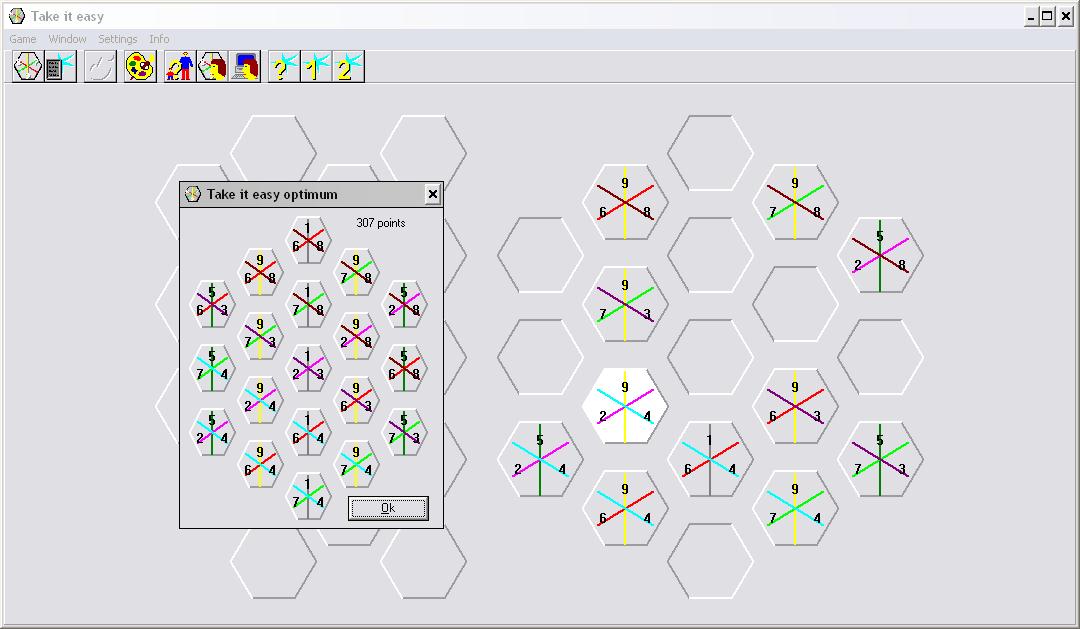Screen dimensions: 1080x629
Task: Click the 1-6-8 tile in the optimum dialog
Action: pos(308,240)
